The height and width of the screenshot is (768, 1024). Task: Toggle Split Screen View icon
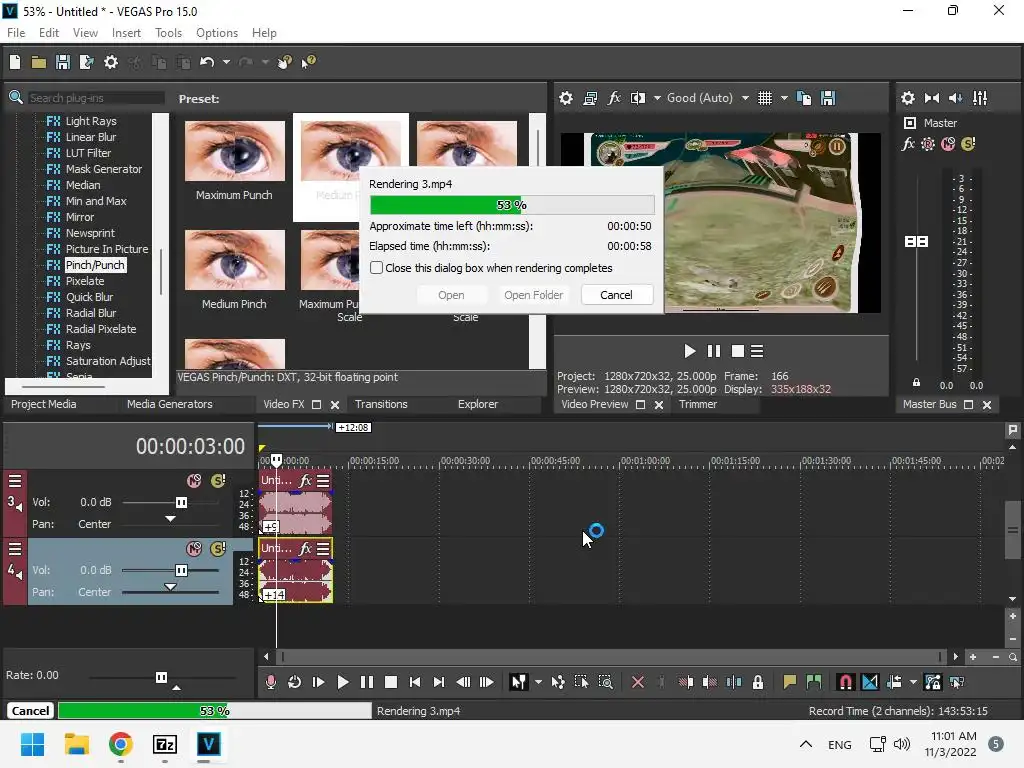click(638, 98)
